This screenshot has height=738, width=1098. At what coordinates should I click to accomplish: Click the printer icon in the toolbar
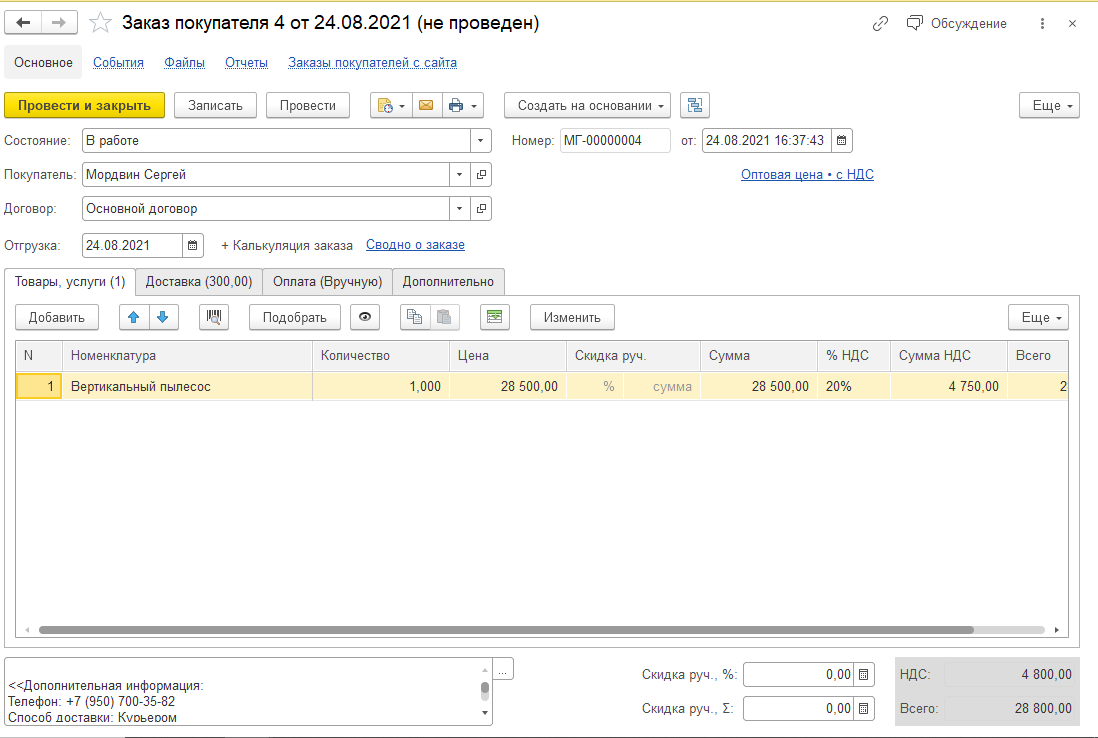[456, 105]
